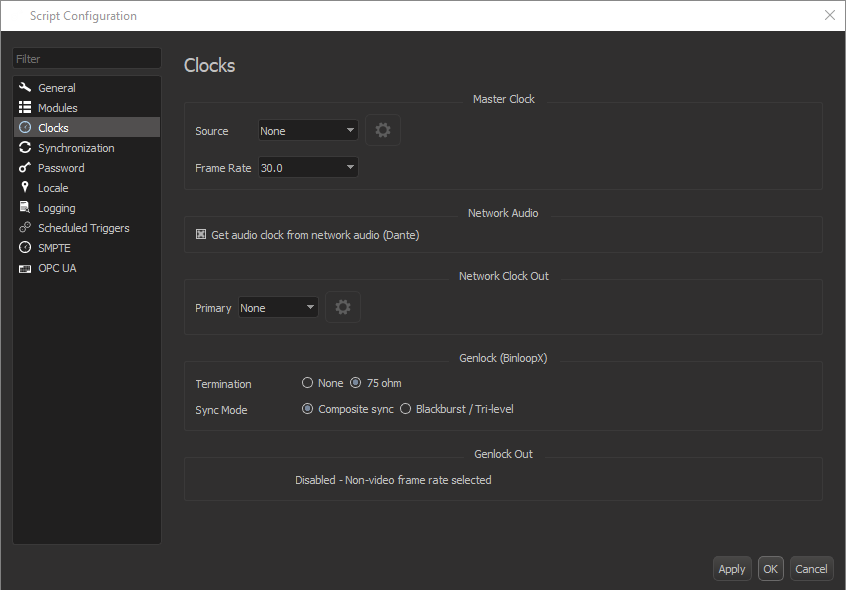The height and width of the screenshot is (590, 846).
Task: Click the Apply button
Action: pos(732,569)
